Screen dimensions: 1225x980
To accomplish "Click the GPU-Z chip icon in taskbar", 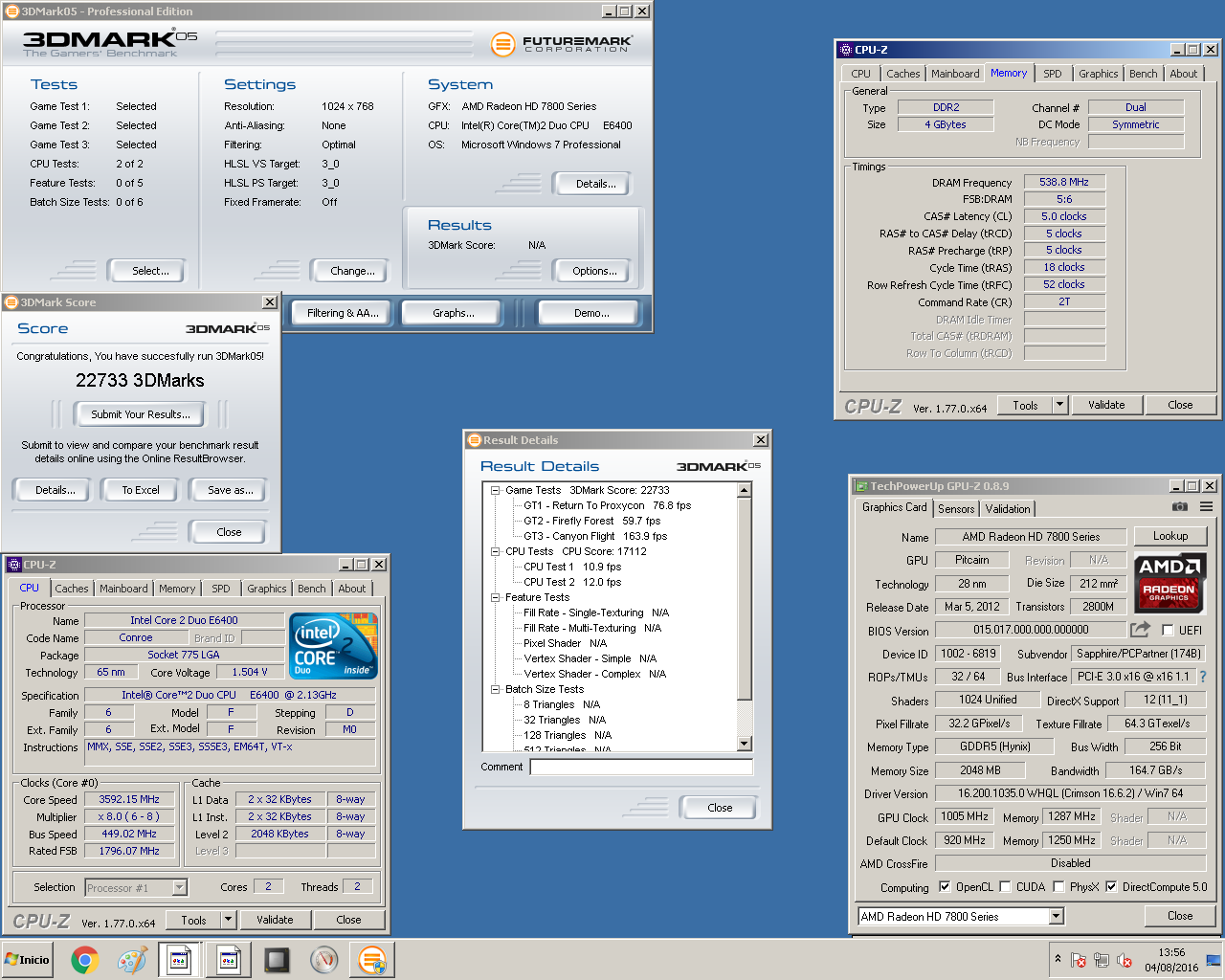I will 277,959.
